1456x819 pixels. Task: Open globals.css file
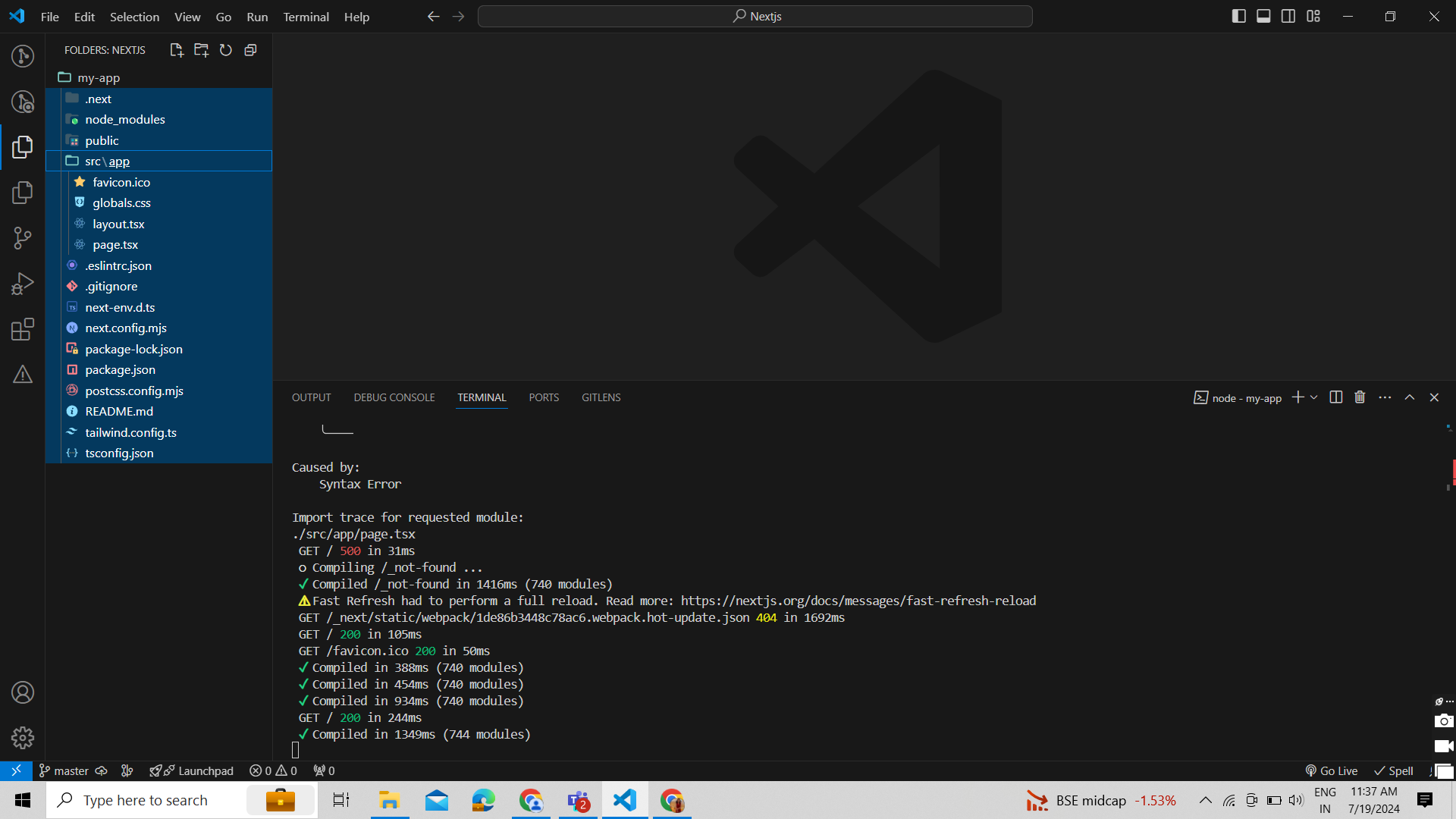click(158, 202)
